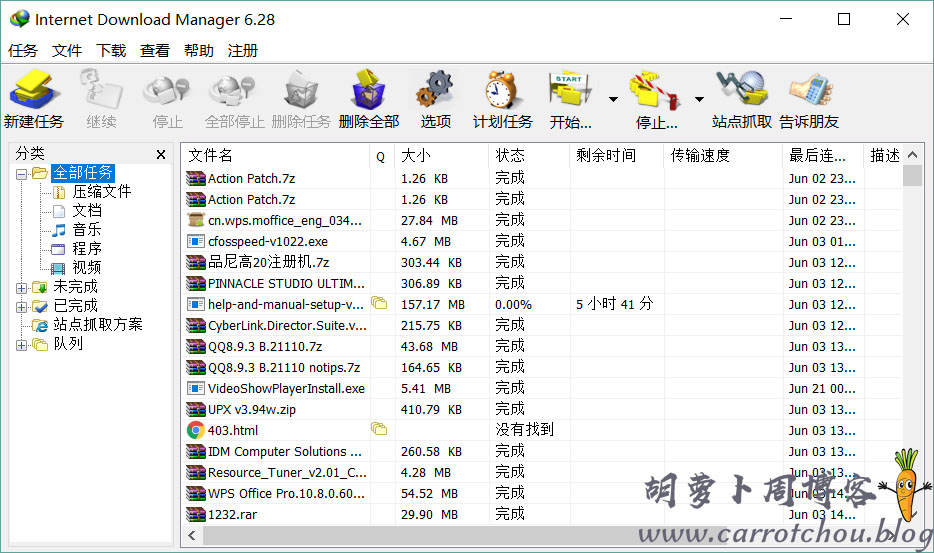Open the 查看 menu

pos(155,51)
